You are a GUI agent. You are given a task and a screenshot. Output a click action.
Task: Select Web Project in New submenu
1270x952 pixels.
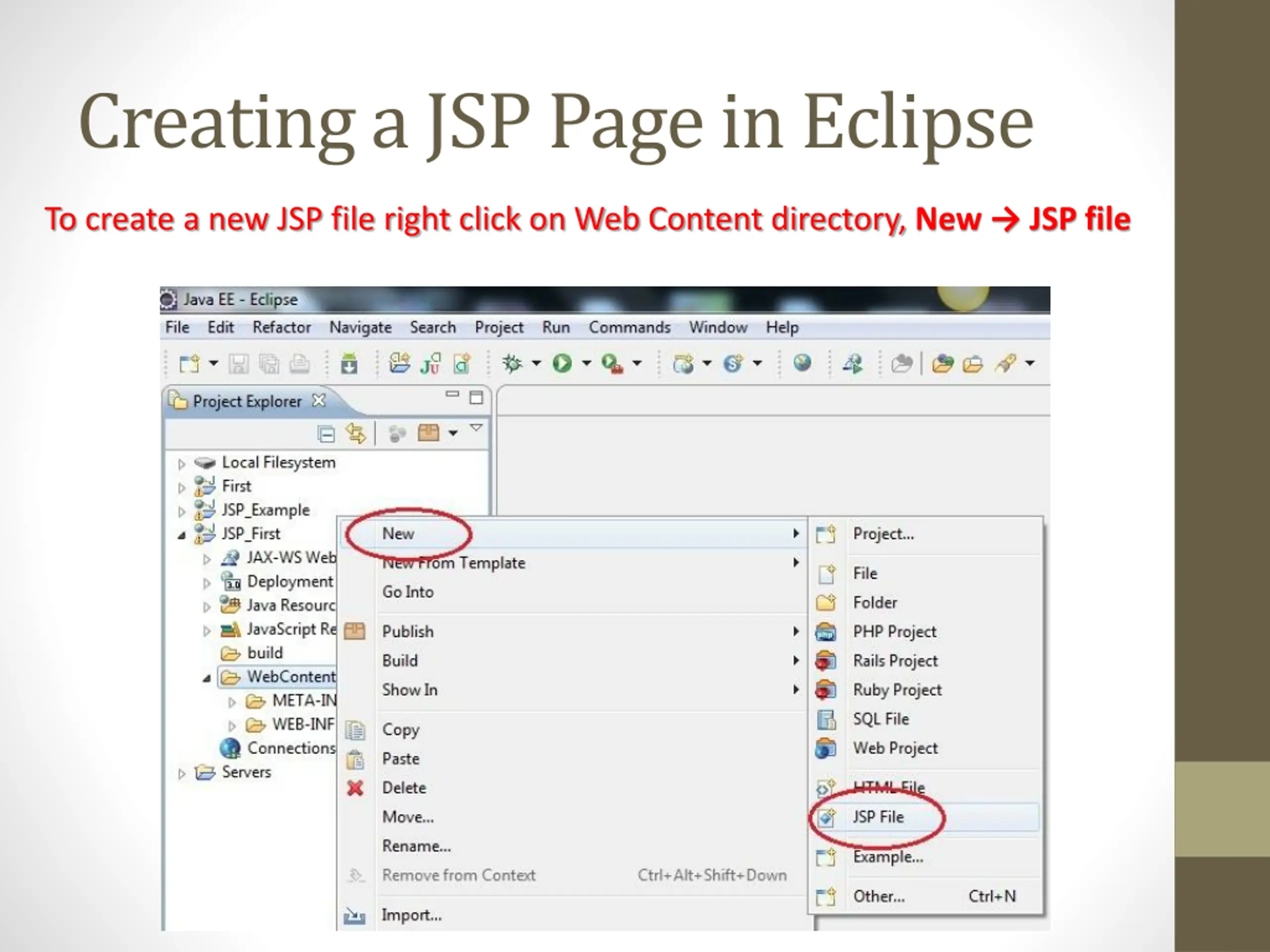point(926,748)
